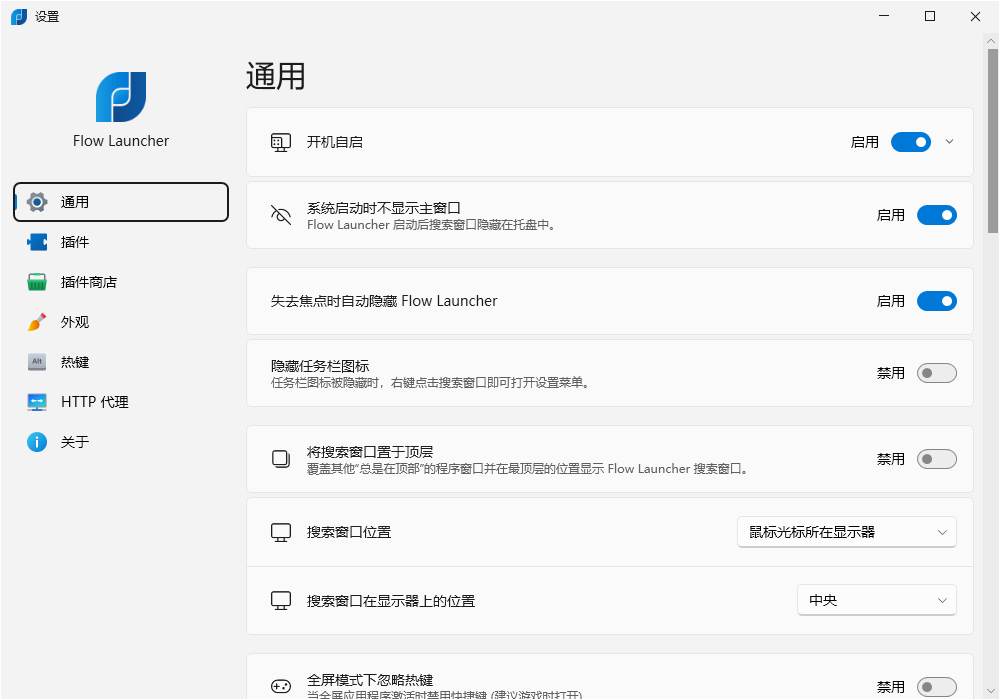Viewport: 1000px width, 700px height.
Task: Click the monitor icon beside 搜索窗口位置
Action: click(x=281, y=532)
